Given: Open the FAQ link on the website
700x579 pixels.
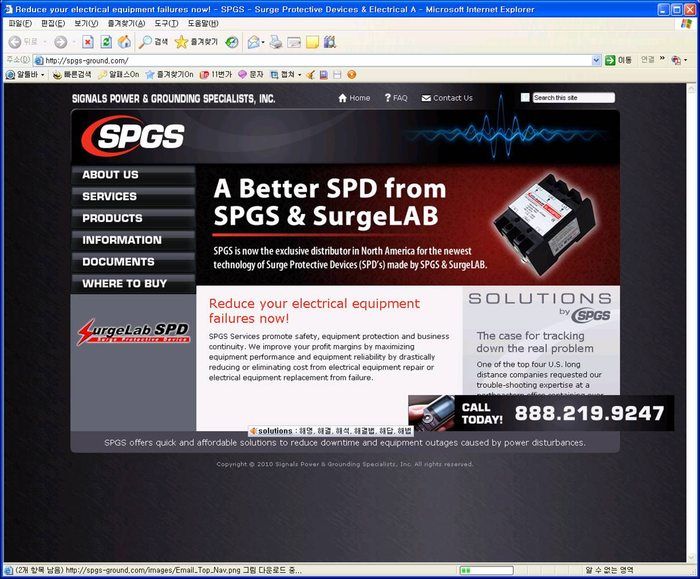Looking at the screenshot, I should 396,98.
